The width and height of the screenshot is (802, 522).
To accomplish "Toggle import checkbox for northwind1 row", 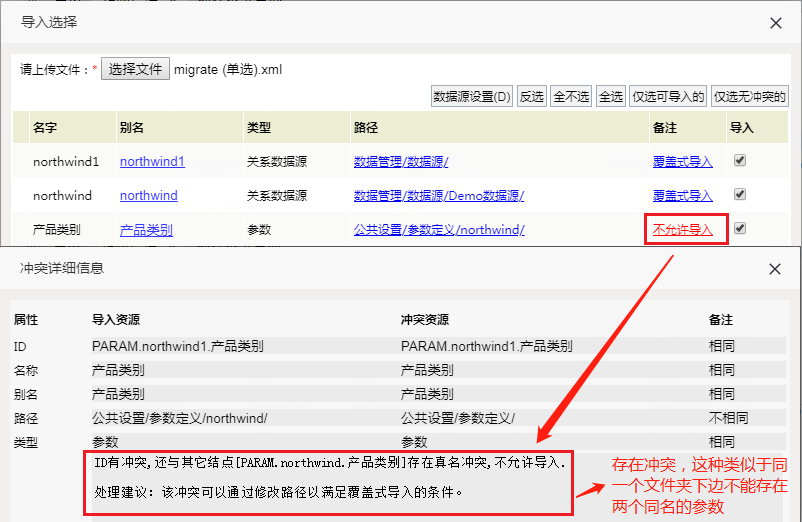I will click(740, 160).
